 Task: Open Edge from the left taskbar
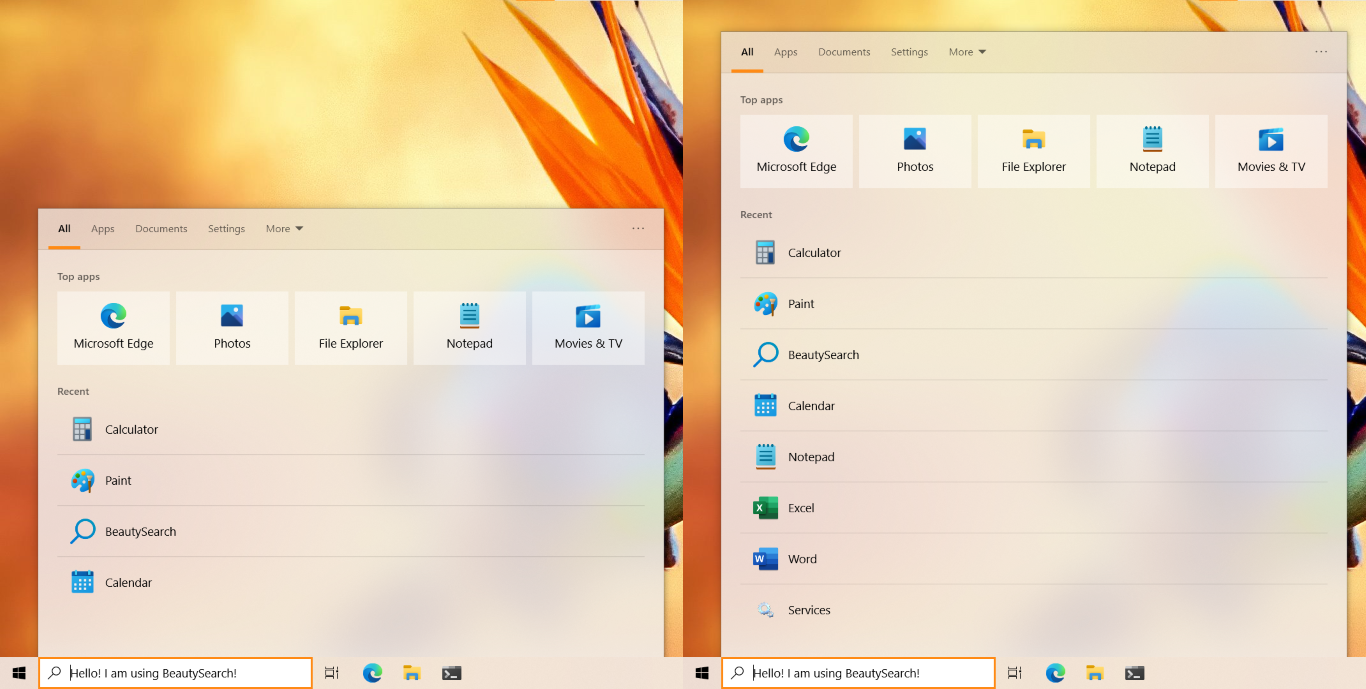point(372,673)
